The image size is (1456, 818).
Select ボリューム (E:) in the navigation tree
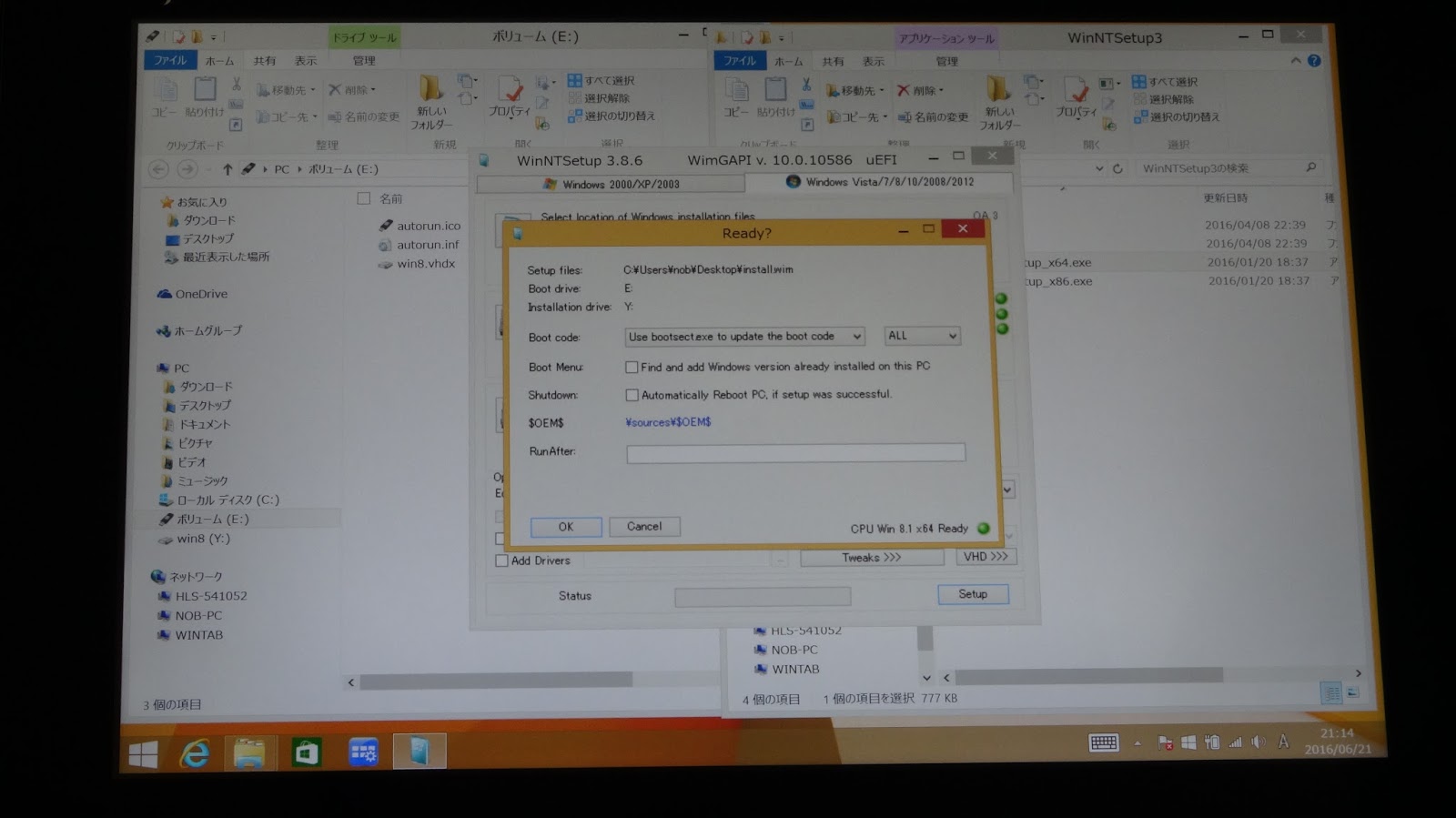(204, 520)
